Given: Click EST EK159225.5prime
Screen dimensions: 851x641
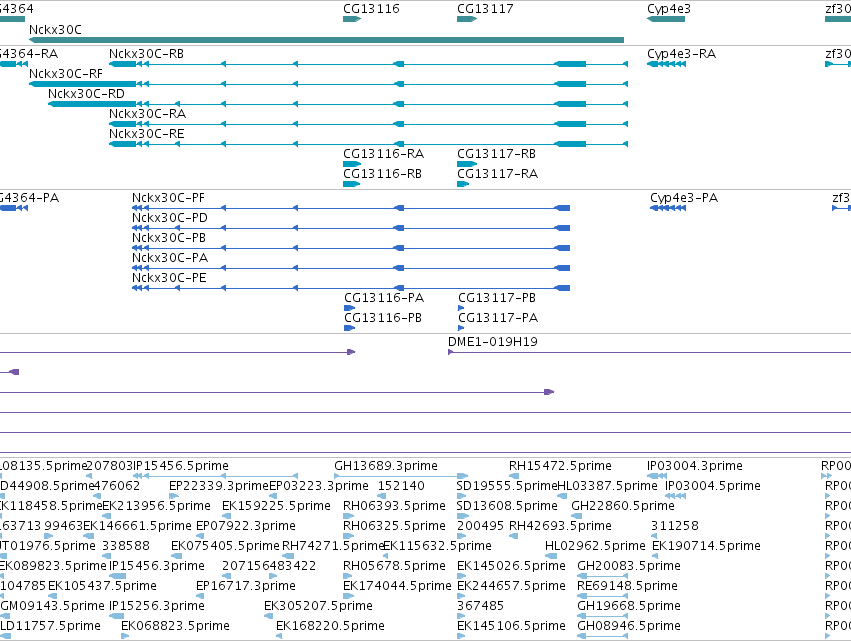Looking at the screenshot, I should (276, 506).
